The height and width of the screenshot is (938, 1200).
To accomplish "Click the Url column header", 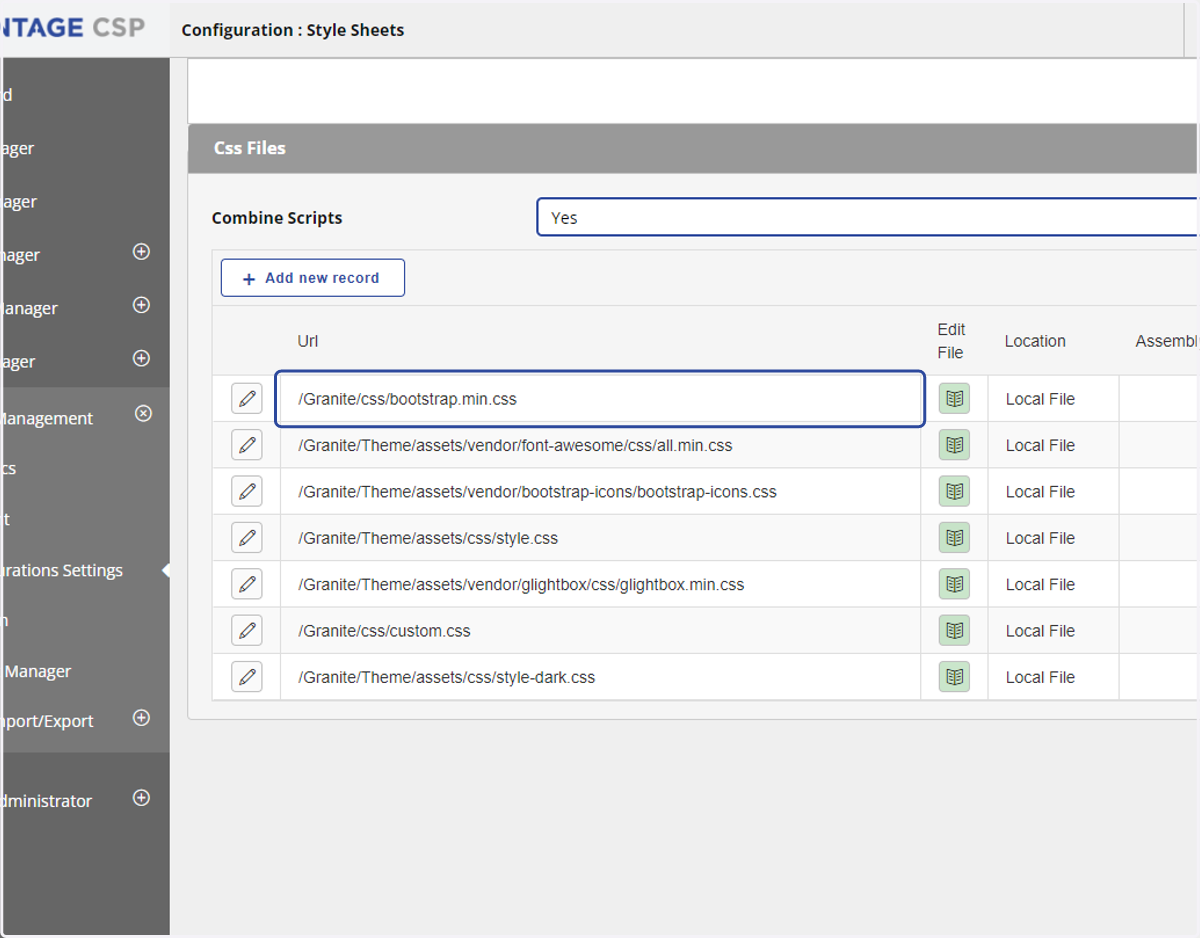I will (307, 341).
